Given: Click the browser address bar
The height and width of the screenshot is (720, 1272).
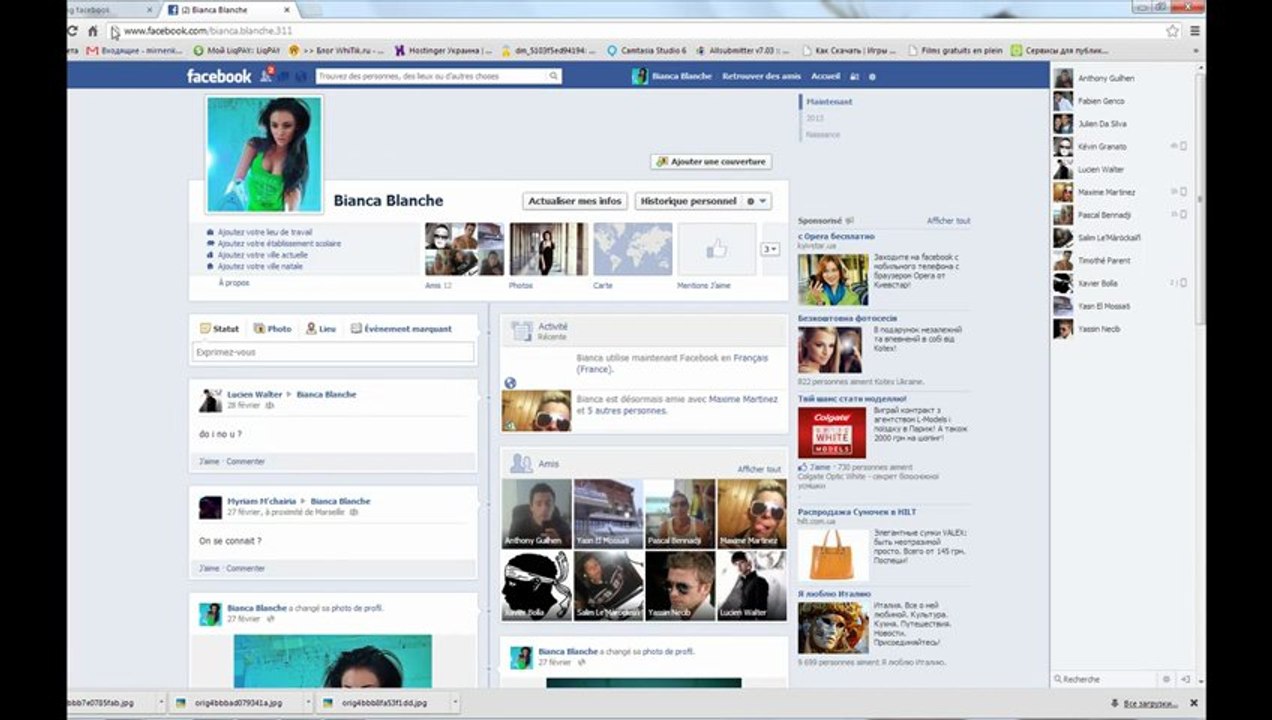Looking at the screenshot, I should click(640, 31).
